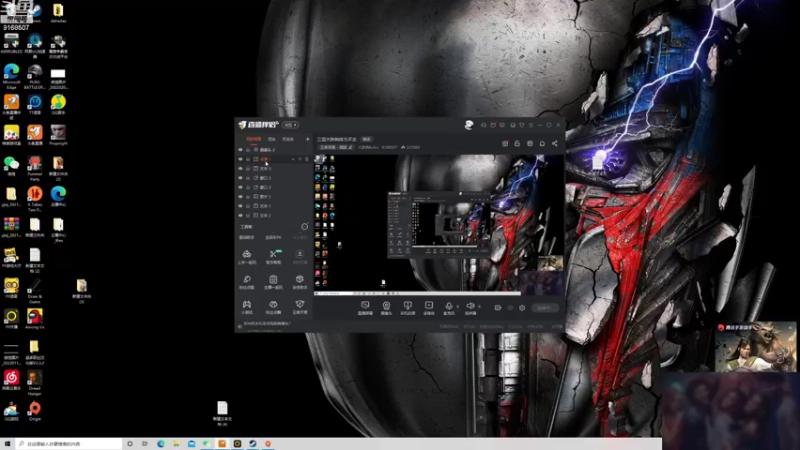Click the Microsoft Edge desktop shortcut

pos(11,76)
